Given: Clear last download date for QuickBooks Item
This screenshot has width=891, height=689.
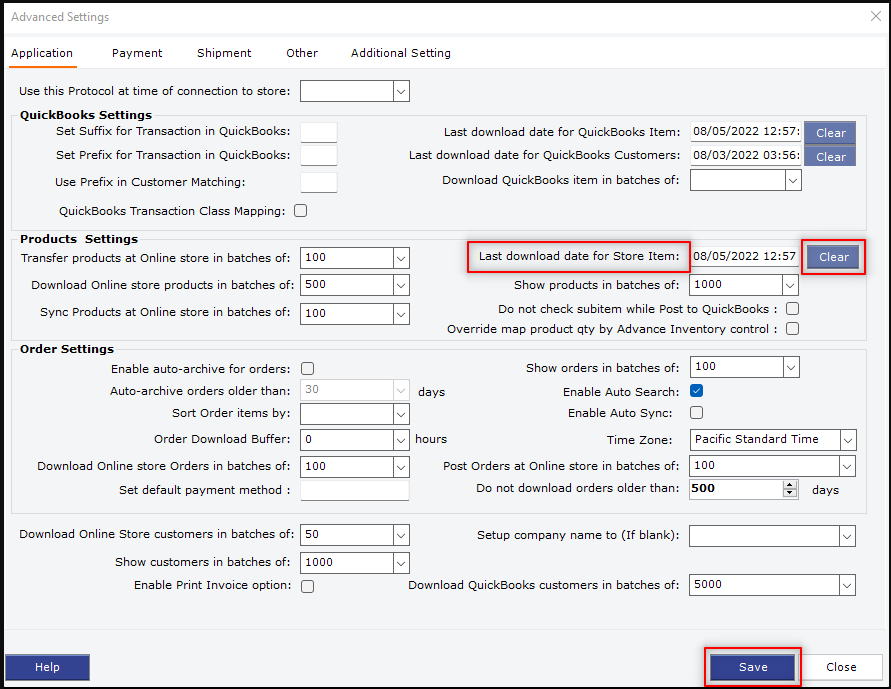Looking at the screenshot, I should (830, 133).
